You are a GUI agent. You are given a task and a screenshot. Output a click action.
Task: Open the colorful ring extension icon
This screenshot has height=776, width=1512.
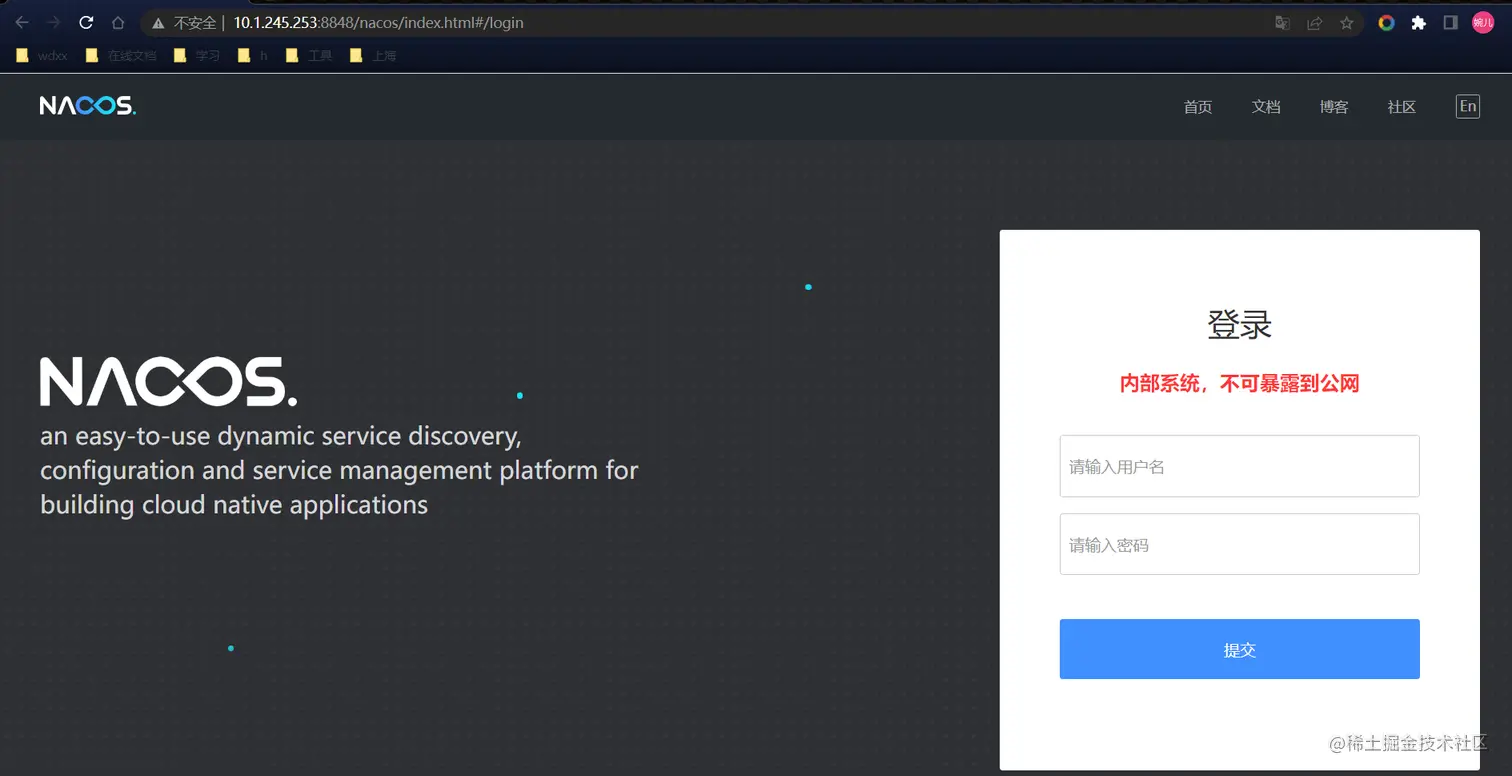(x=1386, y=22)
